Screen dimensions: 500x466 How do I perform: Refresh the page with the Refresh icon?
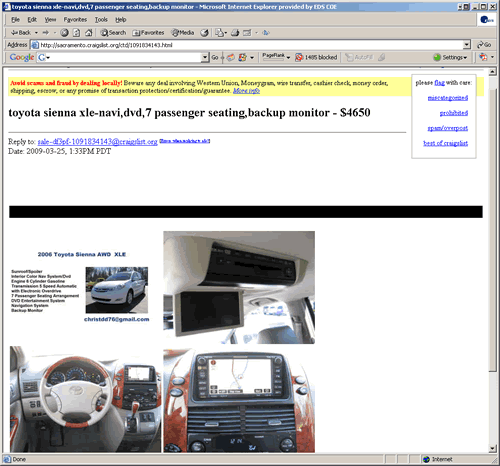pyautogui.click(x=77, y=33)
